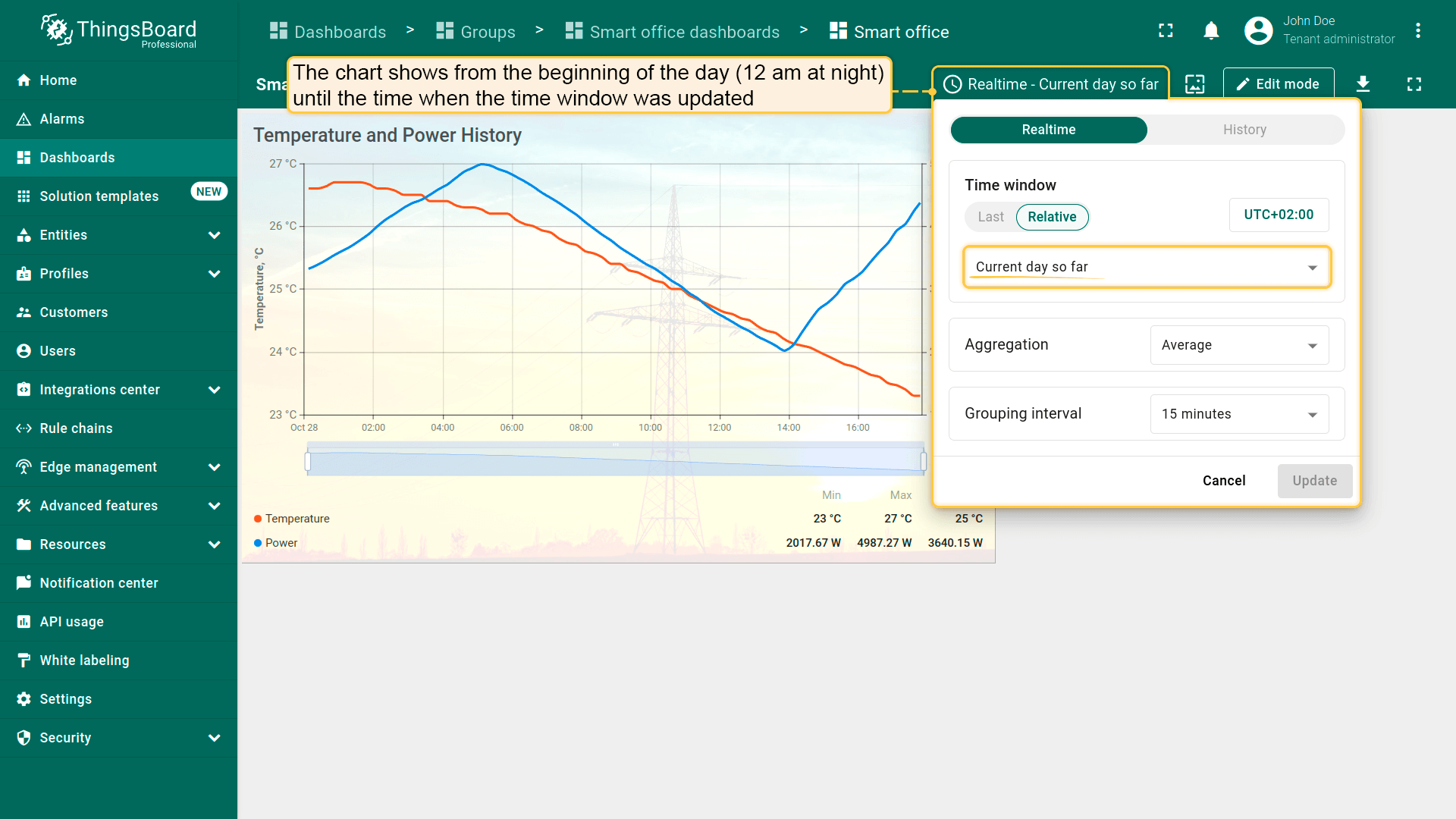Toggle fullscreen icon in top header

point(1166,31)
